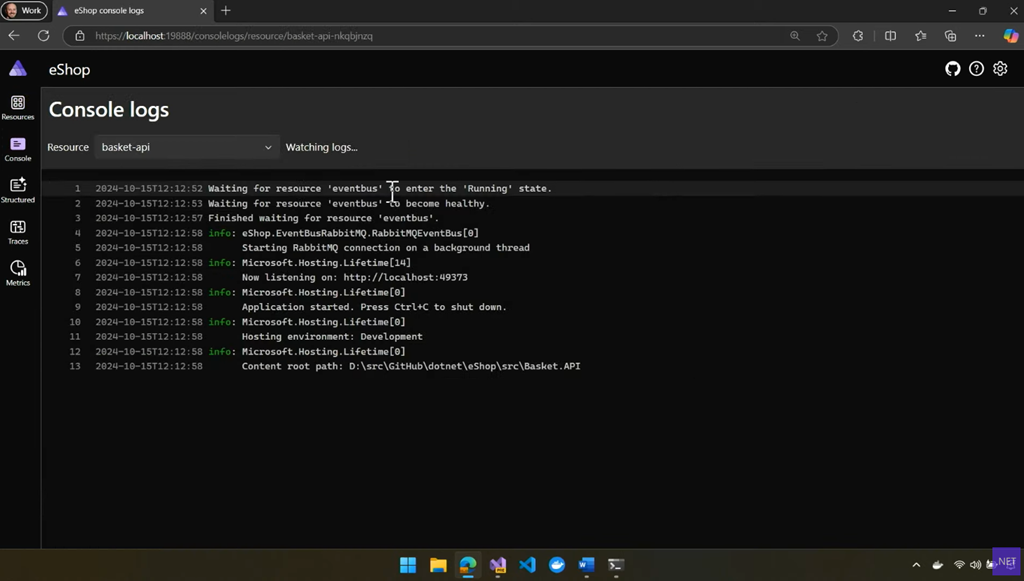Open the GitHub repository icon link
This screenshot has height=581, width=1024.
coord(952,69)
